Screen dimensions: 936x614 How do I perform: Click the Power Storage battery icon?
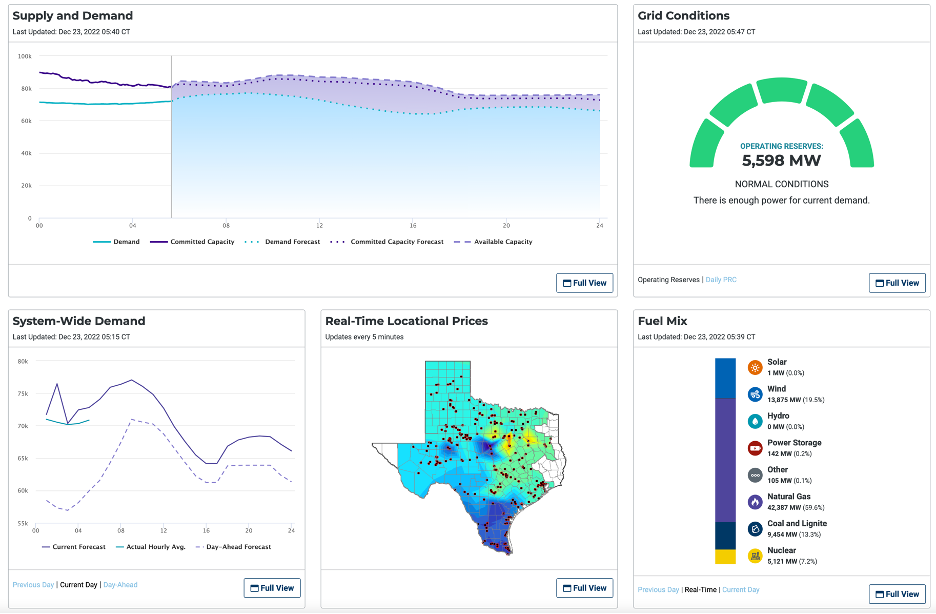pos(754,446)
